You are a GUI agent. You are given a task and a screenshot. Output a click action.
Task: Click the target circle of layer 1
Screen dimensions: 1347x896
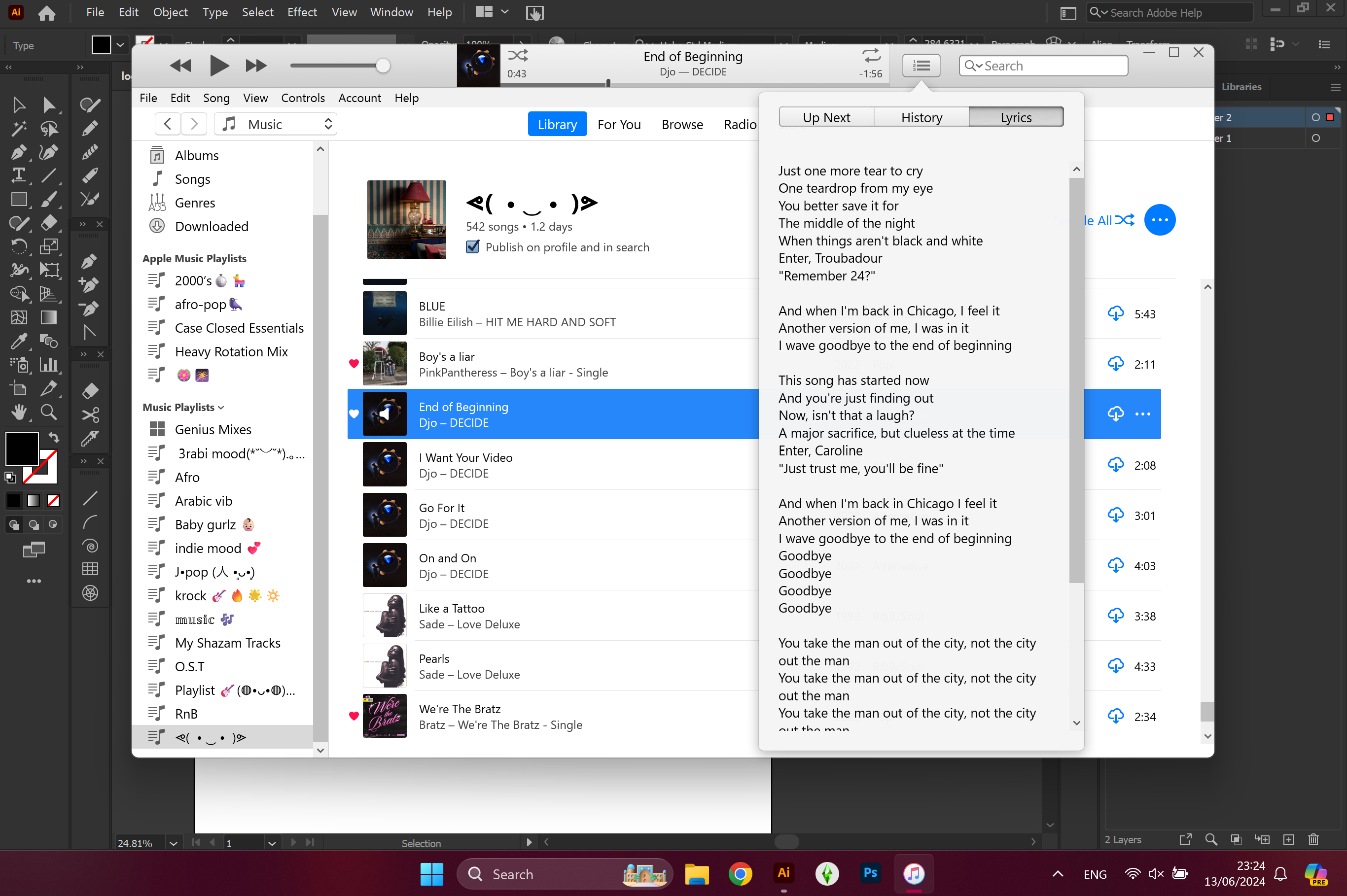pos(1315,138)
